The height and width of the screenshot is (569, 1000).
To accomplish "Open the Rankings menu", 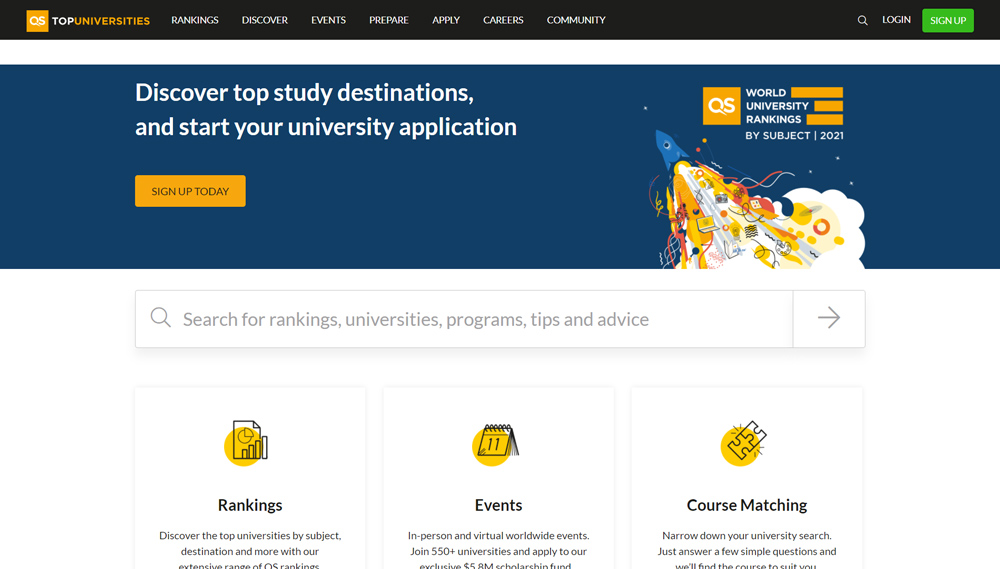I will pyautogui.click(x=195, y=20).
